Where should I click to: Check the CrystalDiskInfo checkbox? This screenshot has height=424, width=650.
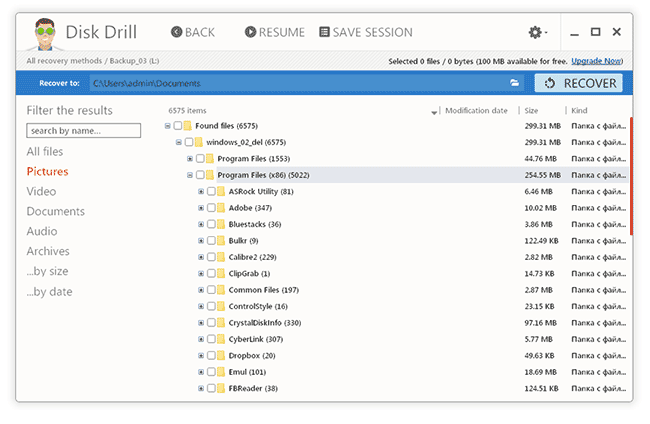pyautogui.click(x=211, y=322)
